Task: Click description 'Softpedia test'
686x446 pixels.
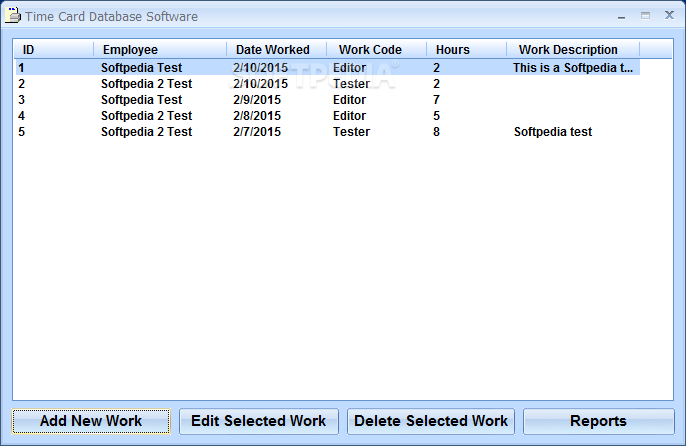Action: [x=553, y=132]
